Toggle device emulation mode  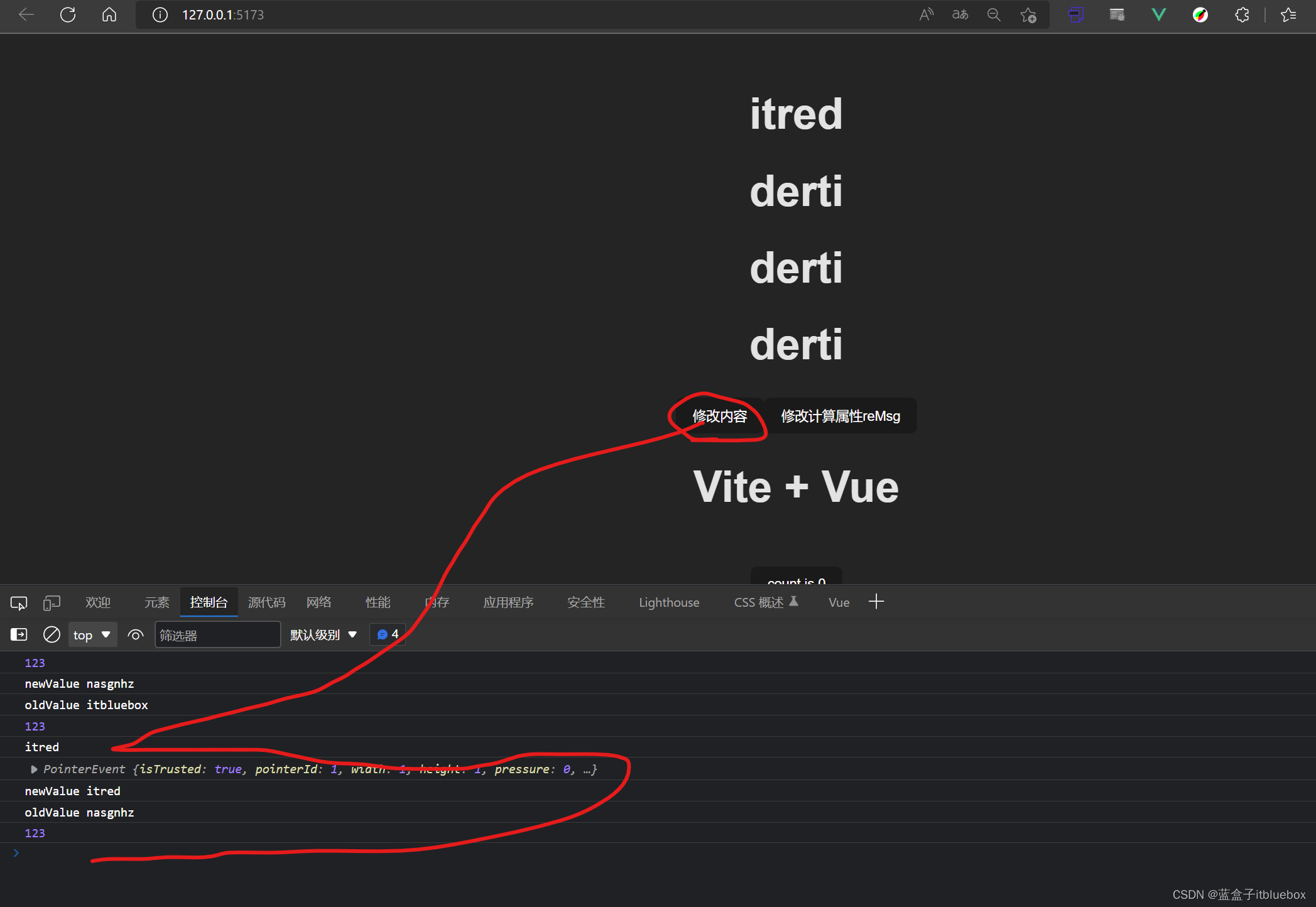pyautogui.click(x=52, y=603)
